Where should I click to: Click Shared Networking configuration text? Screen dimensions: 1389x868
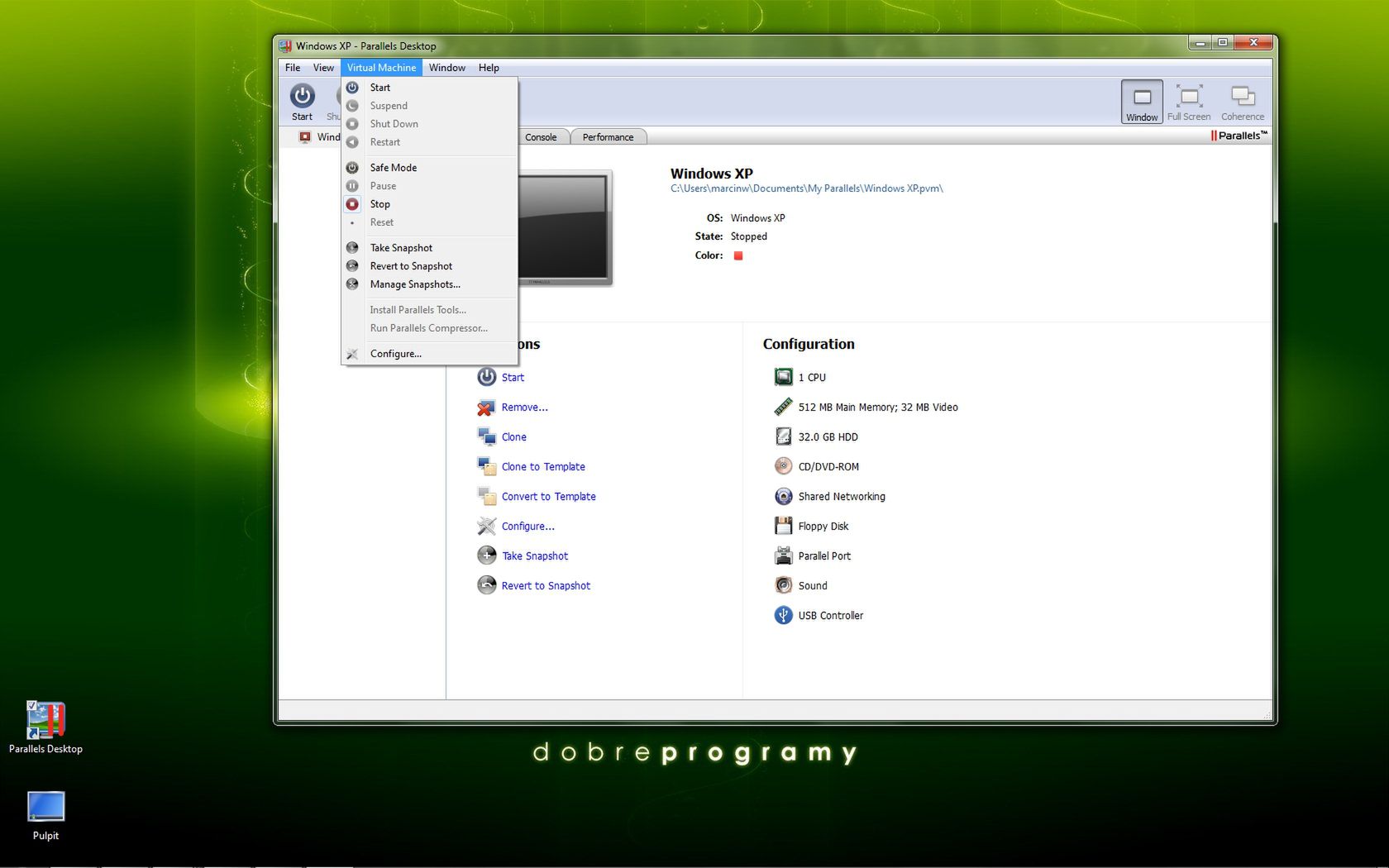842,497
